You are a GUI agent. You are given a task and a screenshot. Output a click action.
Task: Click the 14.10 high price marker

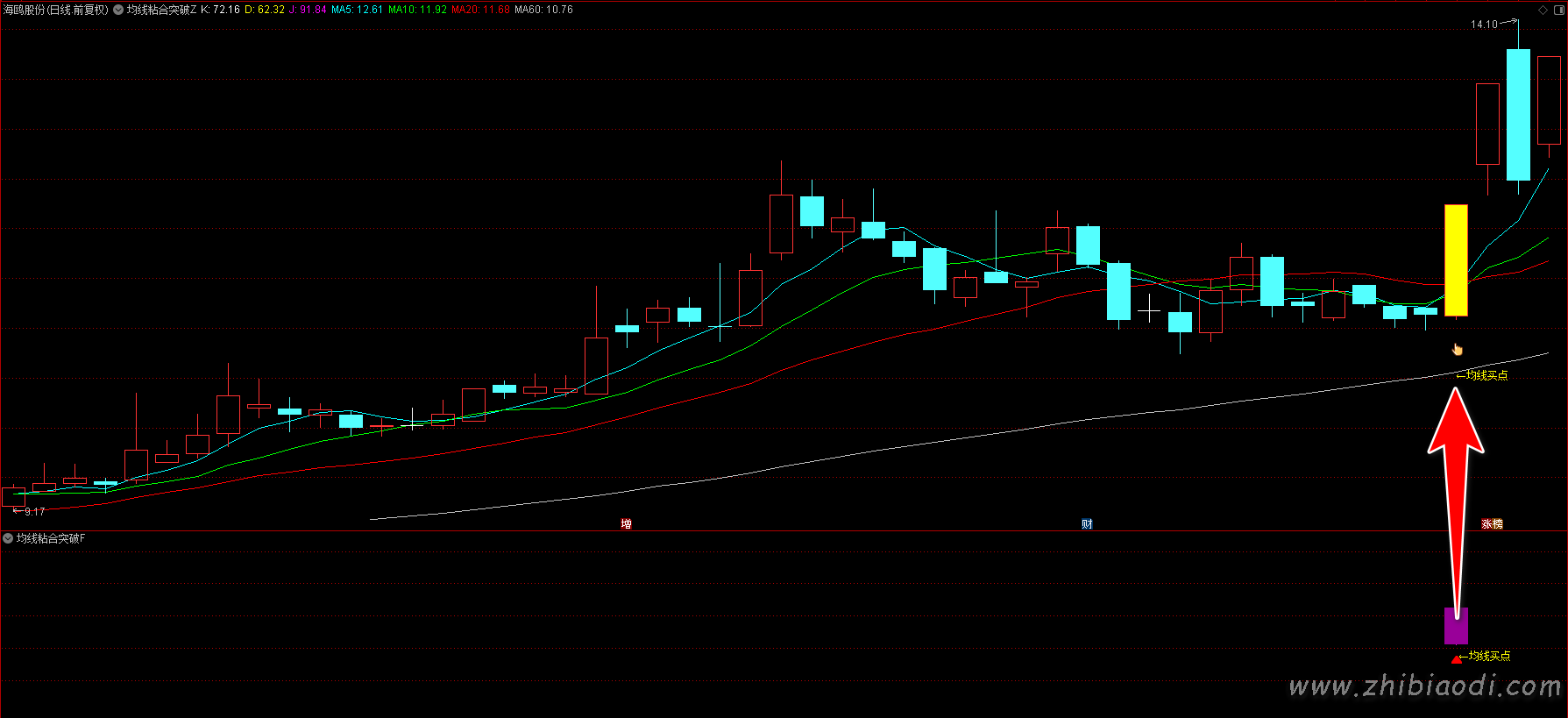[x=1484, y=25]
